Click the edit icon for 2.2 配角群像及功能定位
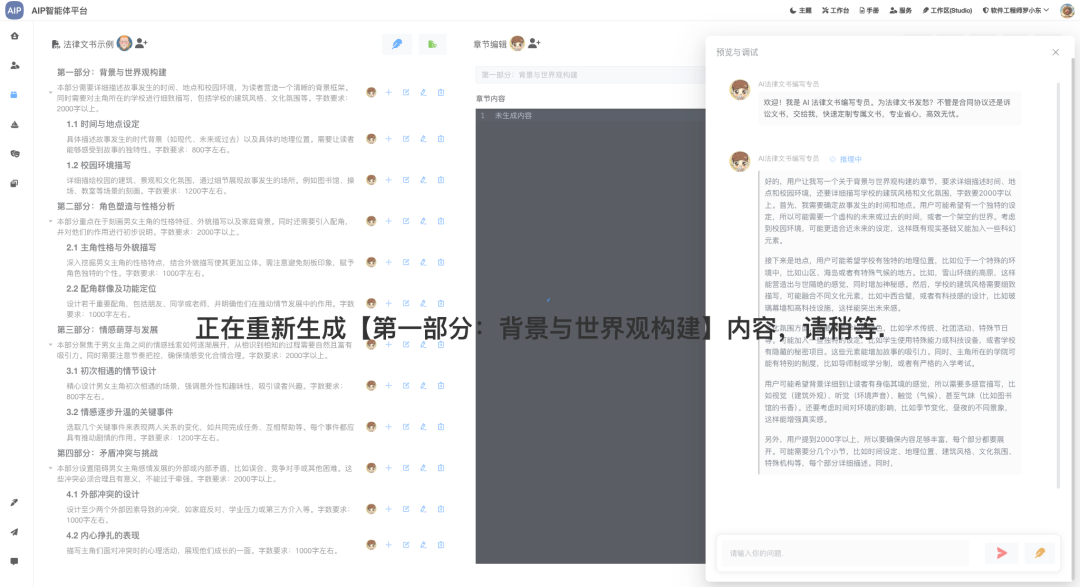The image size is (1080, 587). coord(406,303)
